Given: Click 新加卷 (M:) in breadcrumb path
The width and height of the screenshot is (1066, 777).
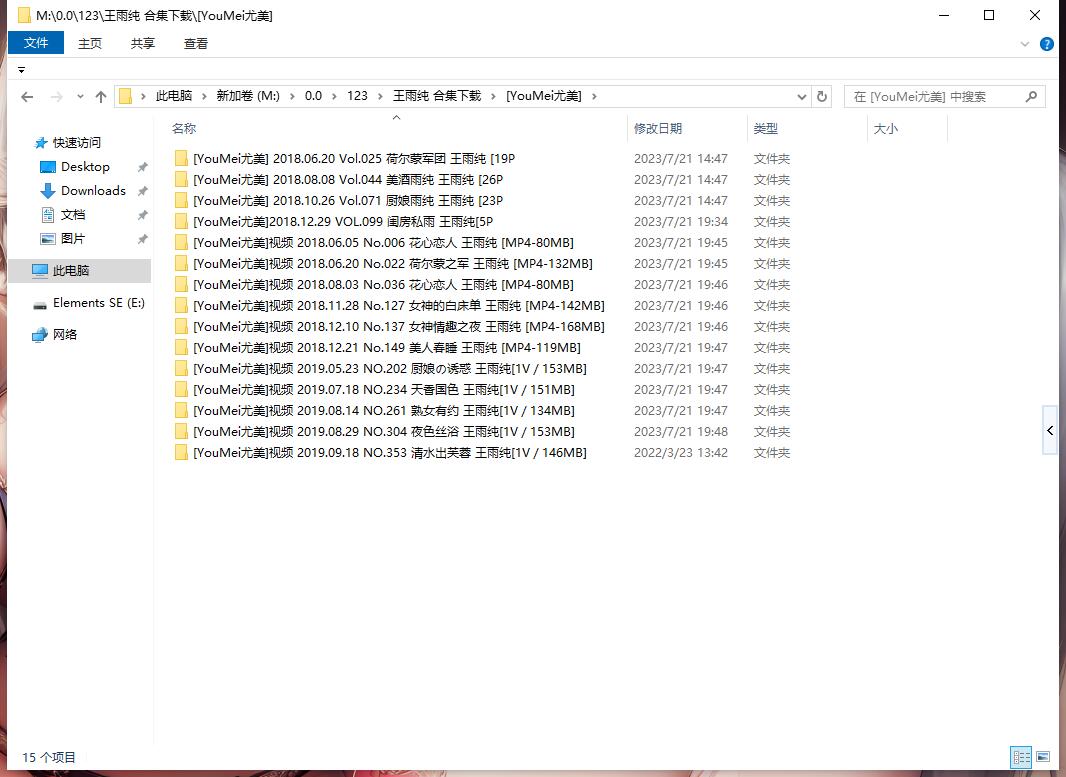Looking at the screenshot, I should [248, 96].
